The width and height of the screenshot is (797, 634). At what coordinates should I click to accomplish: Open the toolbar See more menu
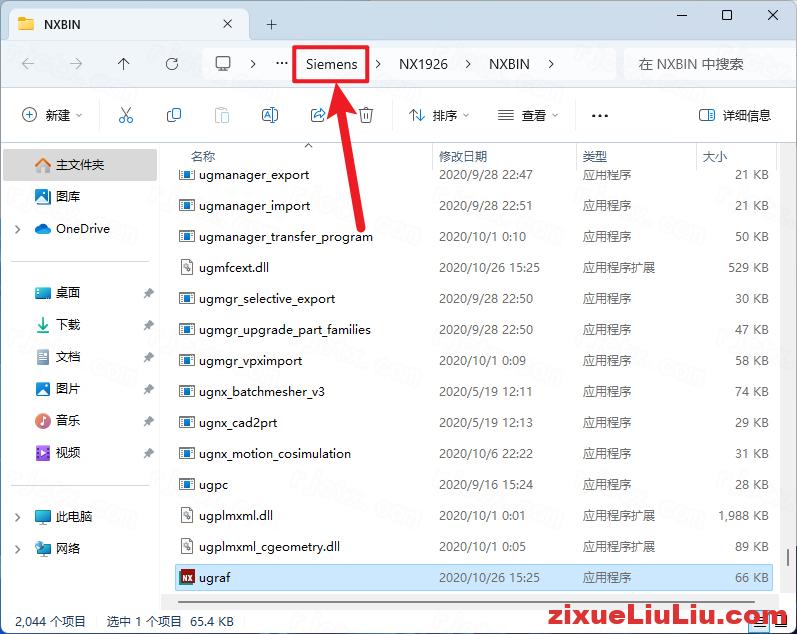click(600, 115)
